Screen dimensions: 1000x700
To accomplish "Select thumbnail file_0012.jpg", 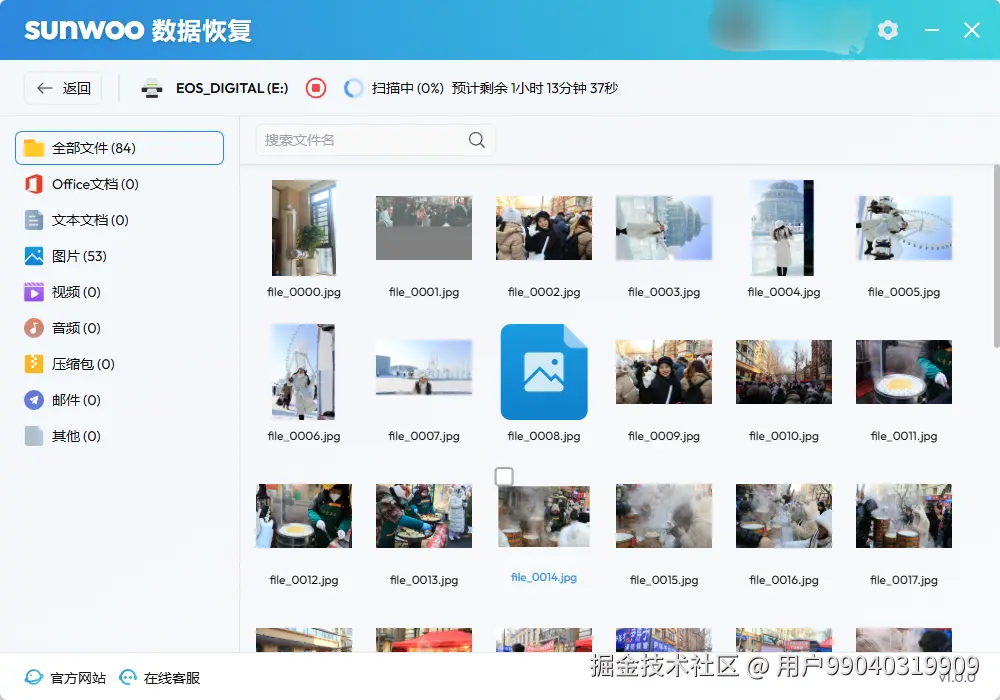I will [x=304, y=516].
